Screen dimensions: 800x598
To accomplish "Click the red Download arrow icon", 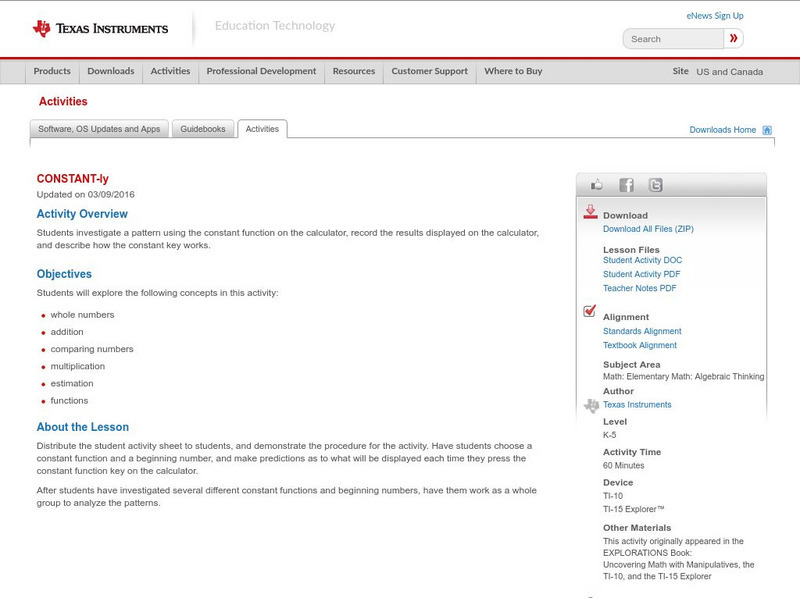I will (589, 212).
